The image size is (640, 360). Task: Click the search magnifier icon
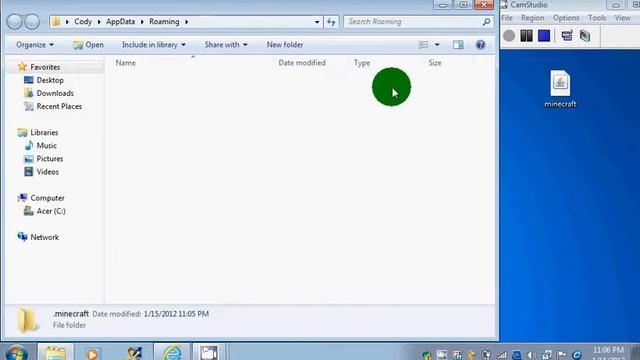click(486, 22)
